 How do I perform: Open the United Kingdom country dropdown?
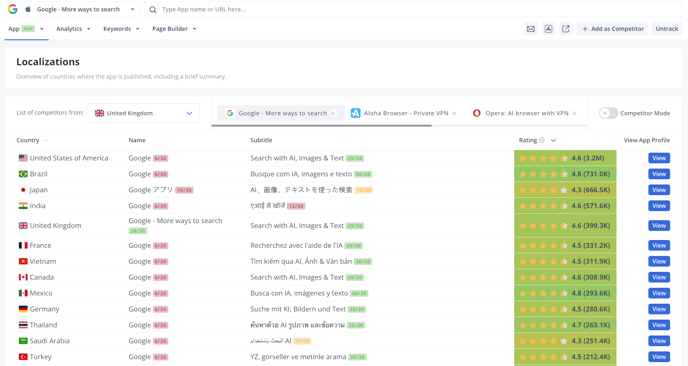(143, 113)
